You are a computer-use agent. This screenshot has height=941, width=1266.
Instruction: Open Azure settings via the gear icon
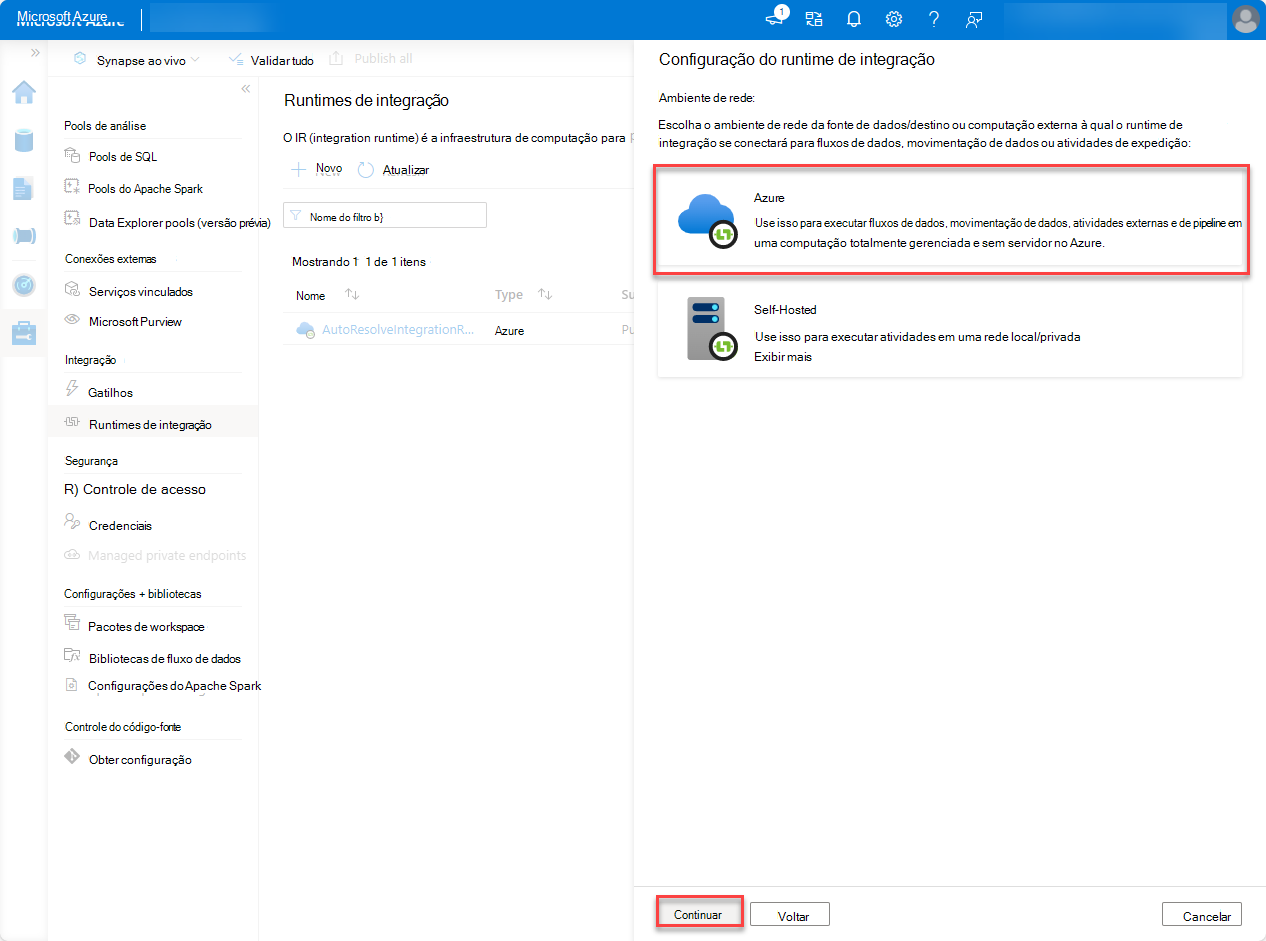[x=893, y=18]
